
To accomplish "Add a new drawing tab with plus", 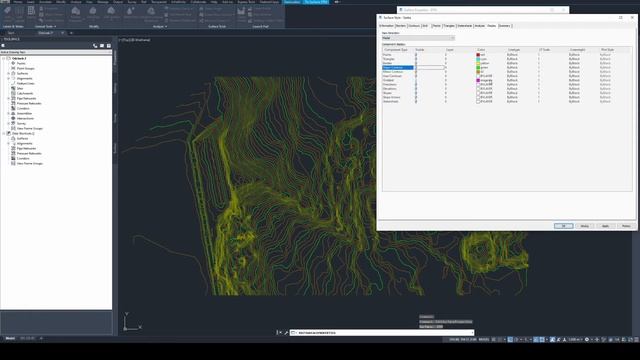I will 71,33.
